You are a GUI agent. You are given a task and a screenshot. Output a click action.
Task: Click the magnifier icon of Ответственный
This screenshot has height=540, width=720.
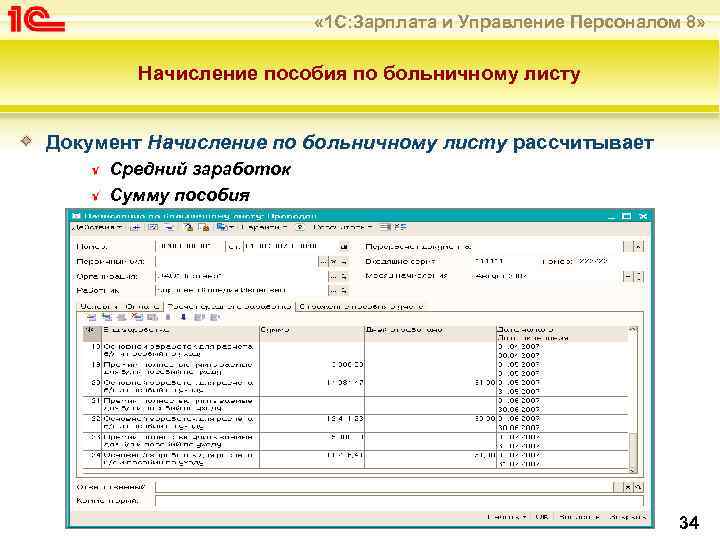pos(639,487)
